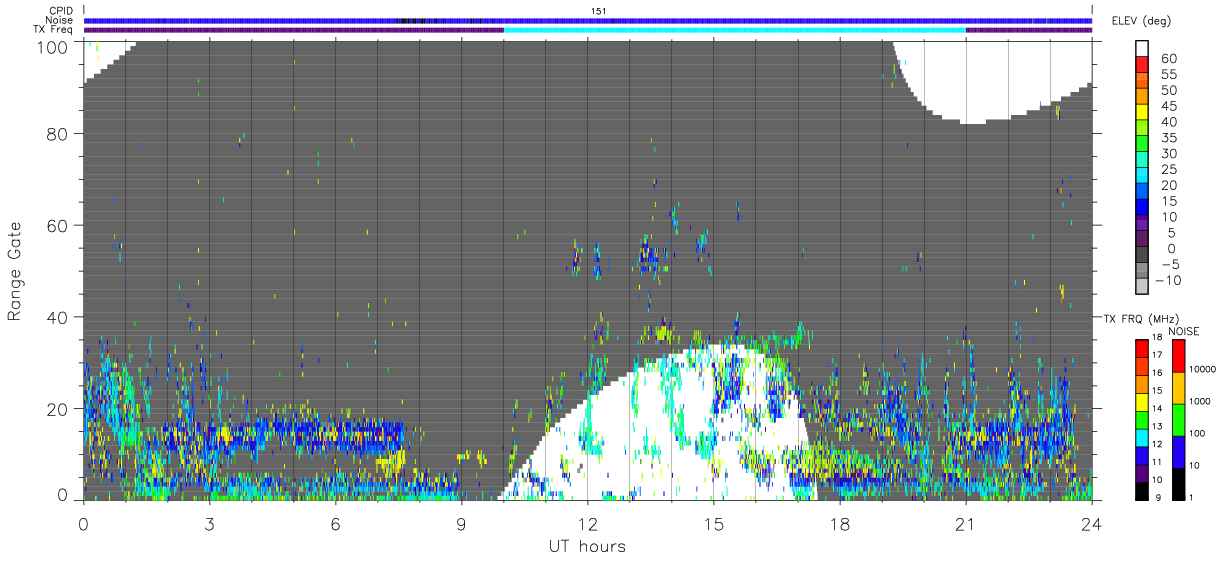The height and width of the screenshot is (567, 1228).
Task: Click the red TX FRQ swatch between 18 and 17
Action: 1142,348
